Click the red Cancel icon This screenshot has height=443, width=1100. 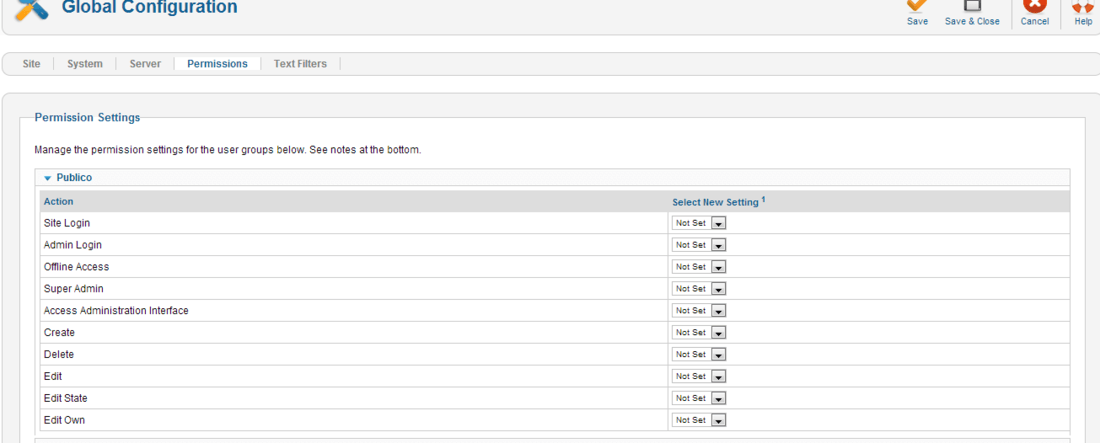click(1035, 6)
